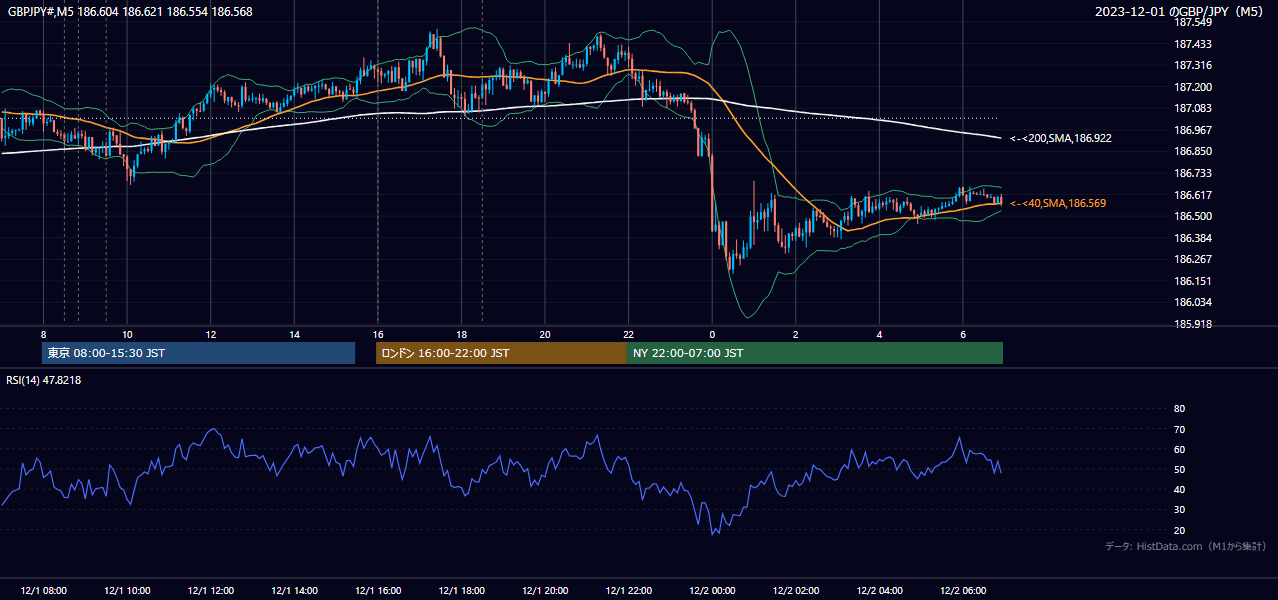1278x600 pixels.
Task: Click hour label 12 under the price chart
Action: (x=211, y=334)
